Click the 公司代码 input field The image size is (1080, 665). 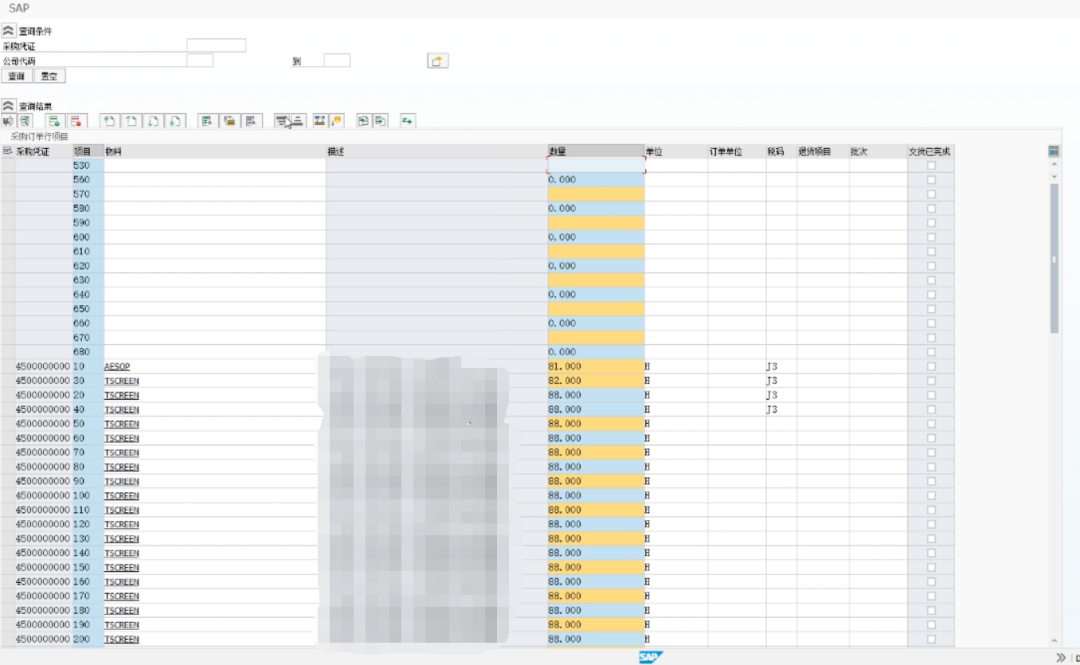click(200, 61)
